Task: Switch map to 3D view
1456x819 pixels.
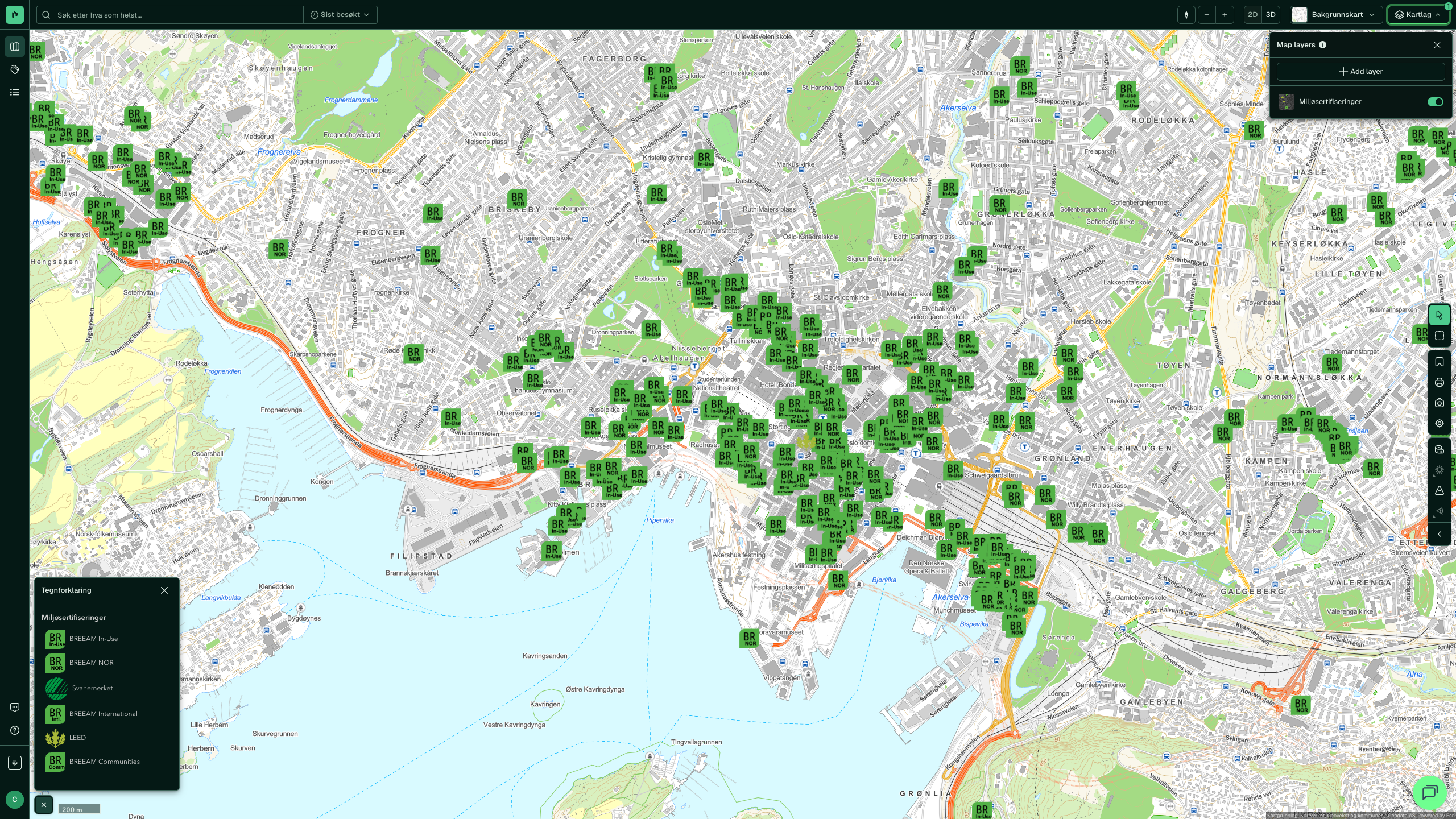Action: coord(1271,15)
